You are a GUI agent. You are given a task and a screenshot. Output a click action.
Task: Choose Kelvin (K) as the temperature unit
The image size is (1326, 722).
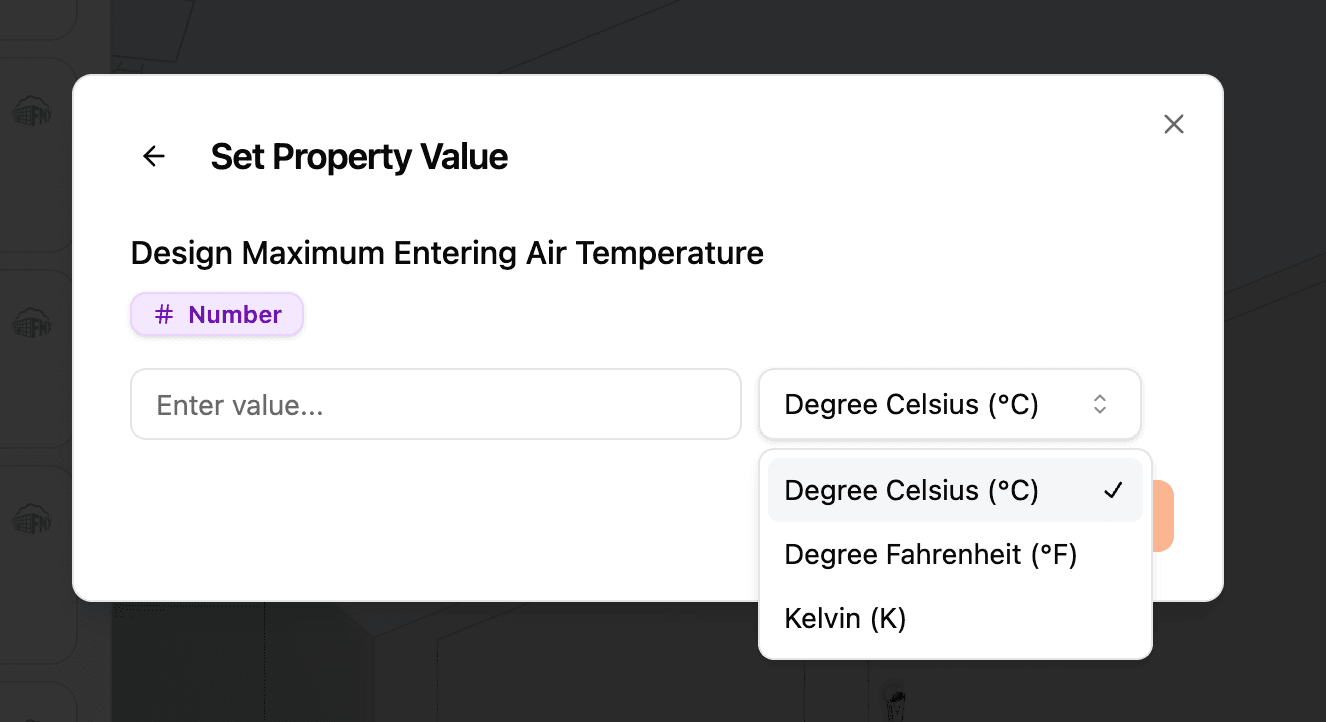(845, 618)
